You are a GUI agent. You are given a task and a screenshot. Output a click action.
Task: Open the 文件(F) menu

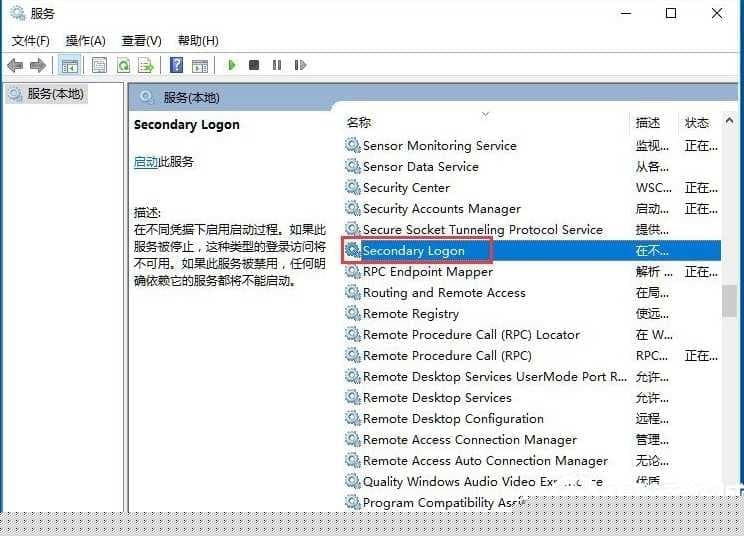(30, 41)
